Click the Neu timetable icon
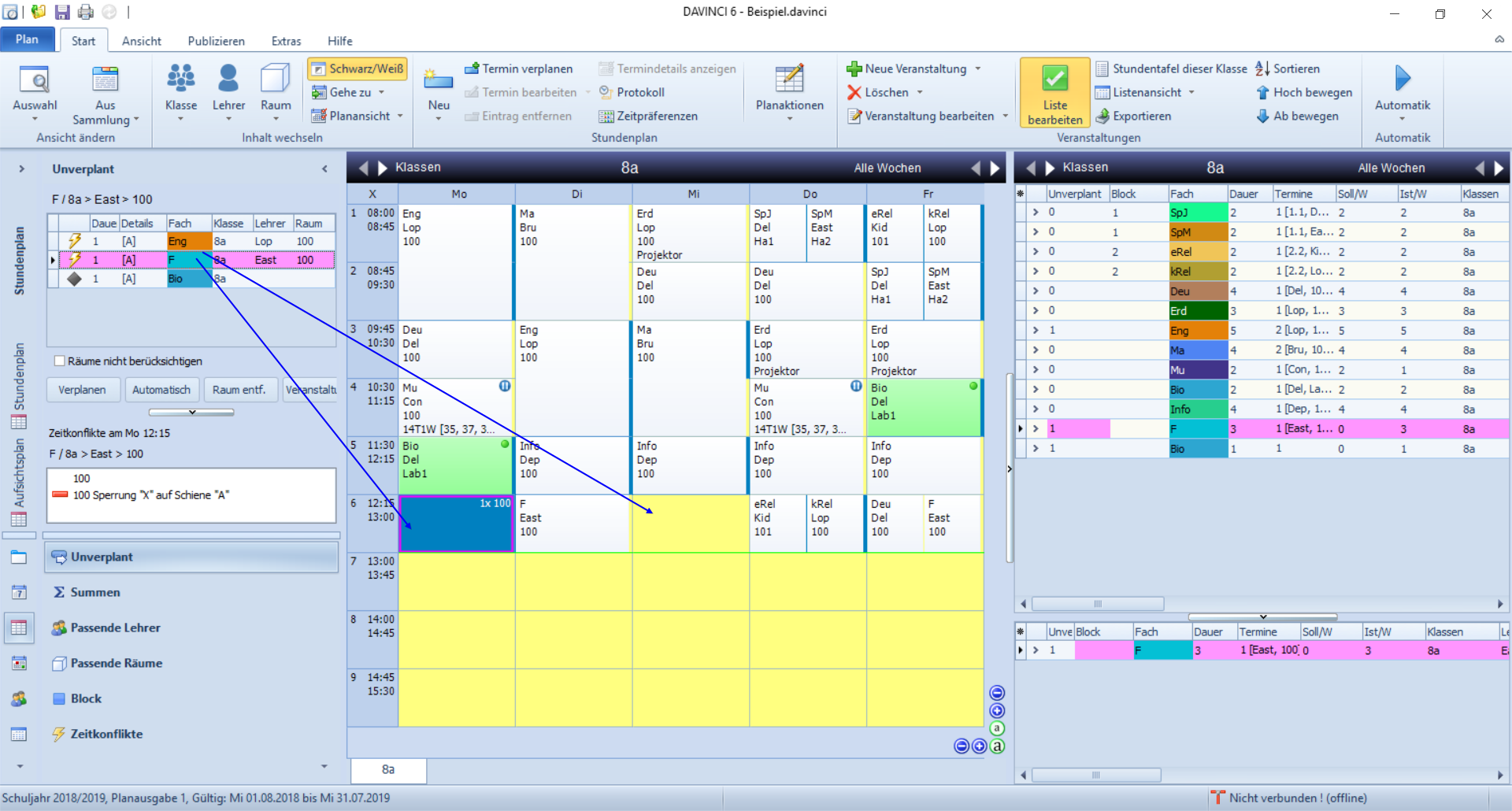The image size is (1512, 811). pos(439,80)
